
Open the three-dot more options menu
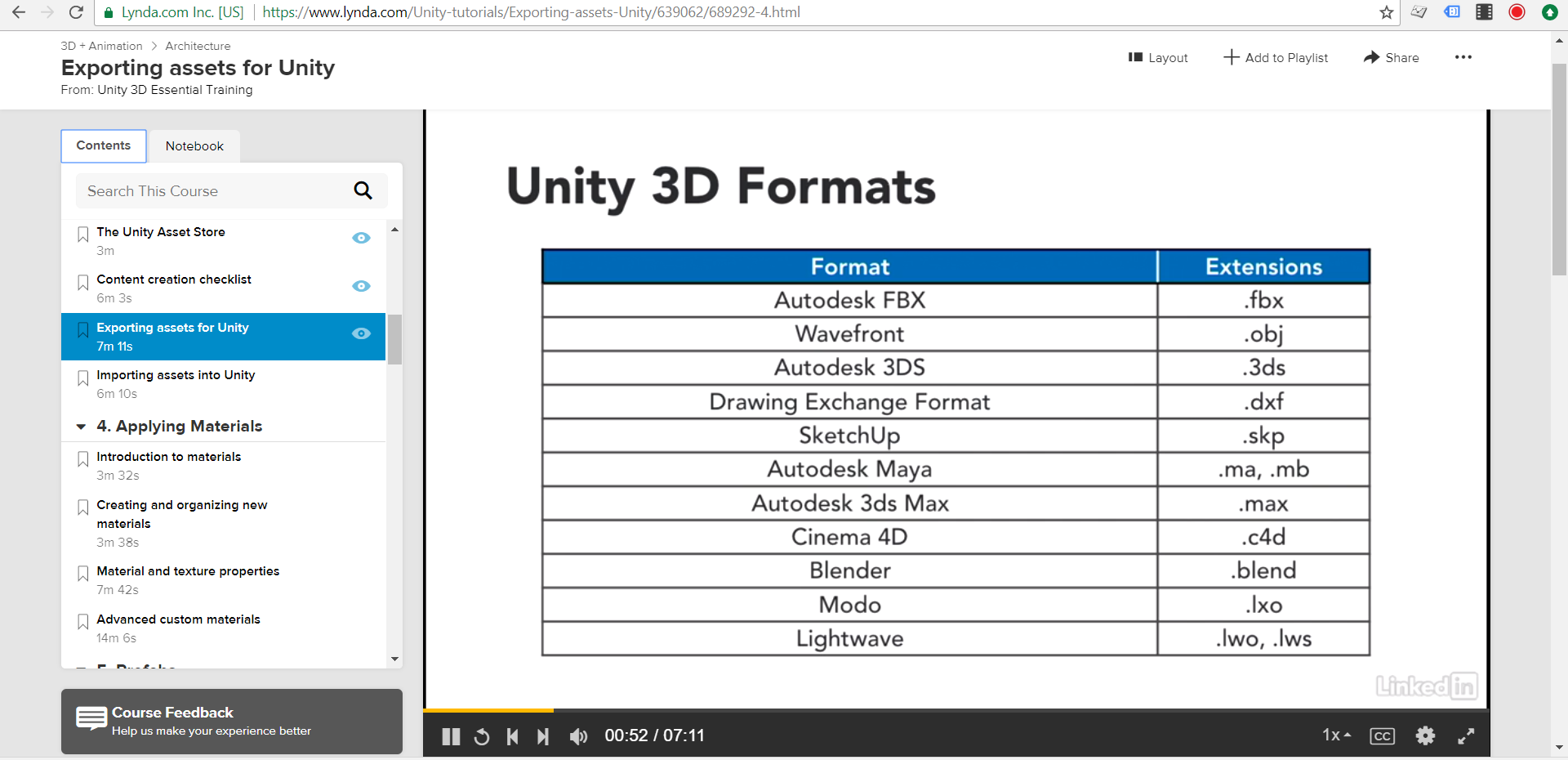(x=1463, y=57)
